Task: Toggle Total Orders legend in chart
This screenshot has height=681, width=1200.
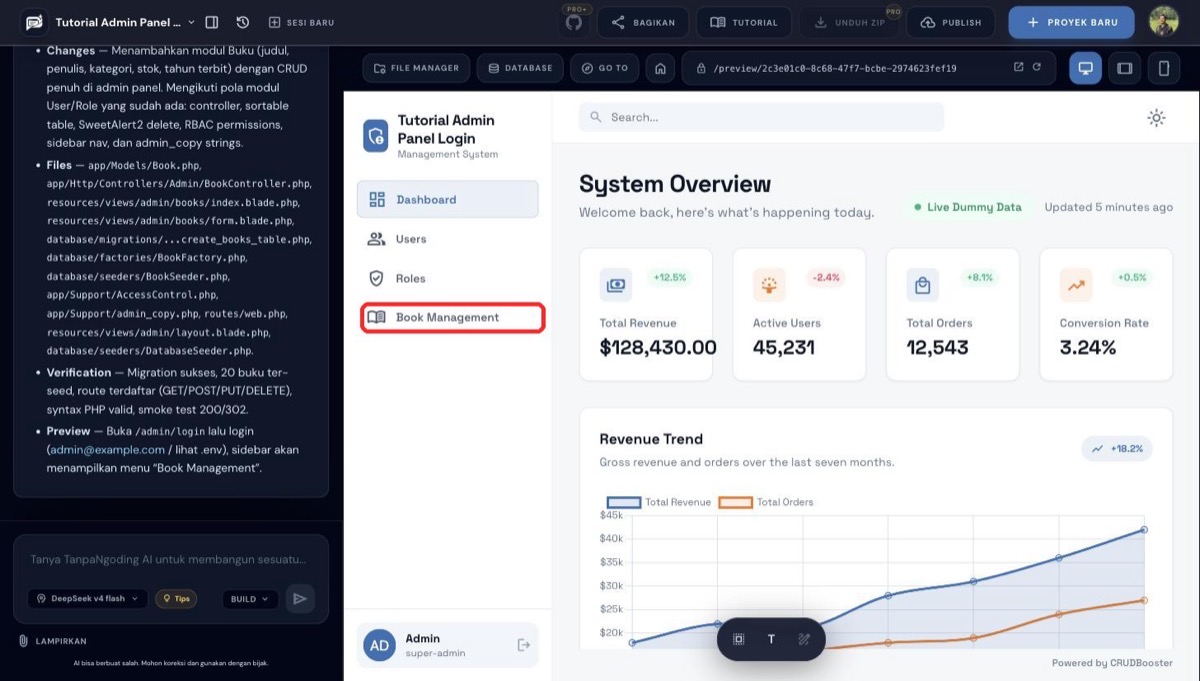Action: click(766, 502)
